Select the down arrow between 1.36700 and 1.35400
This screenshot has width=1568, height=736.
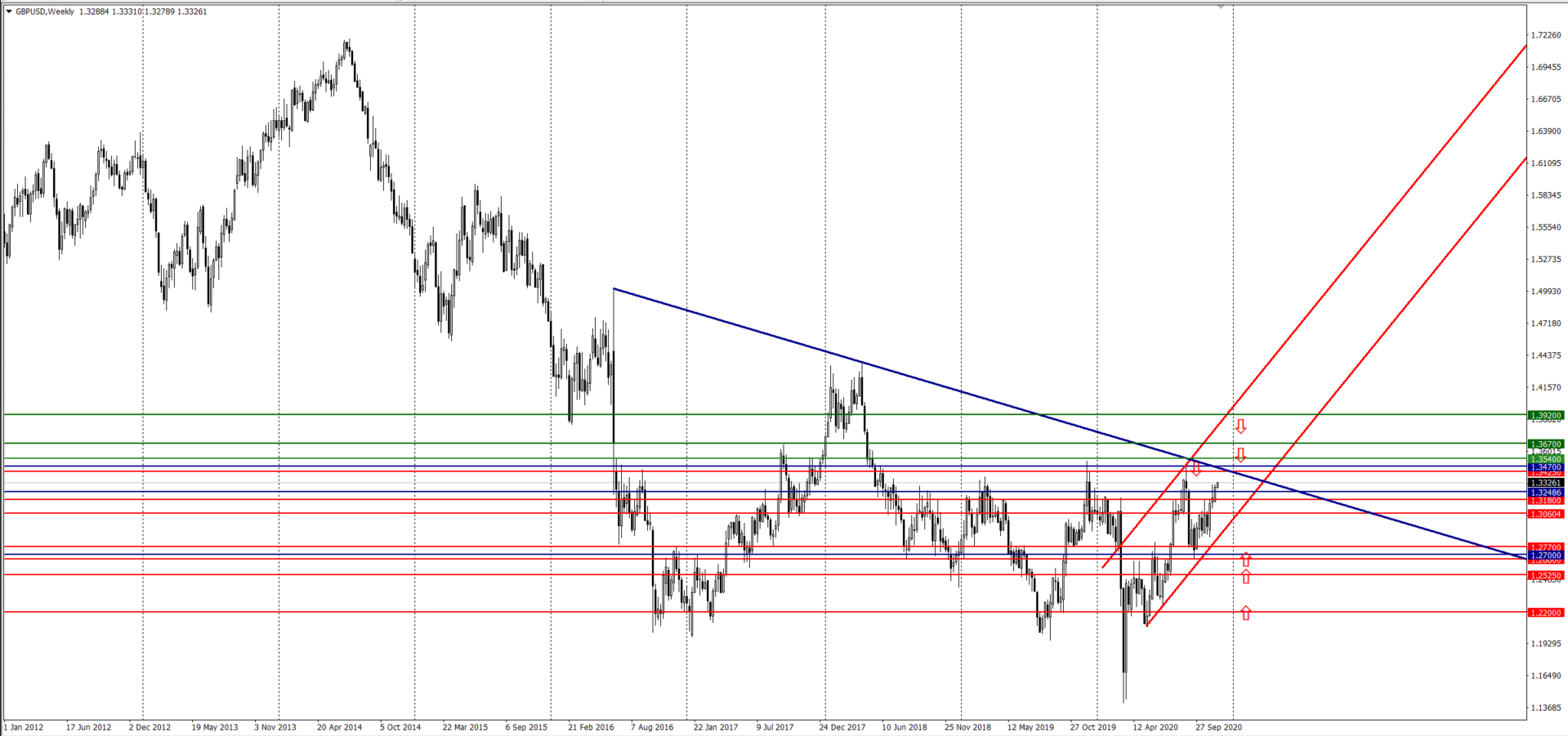coord(1240,454)
